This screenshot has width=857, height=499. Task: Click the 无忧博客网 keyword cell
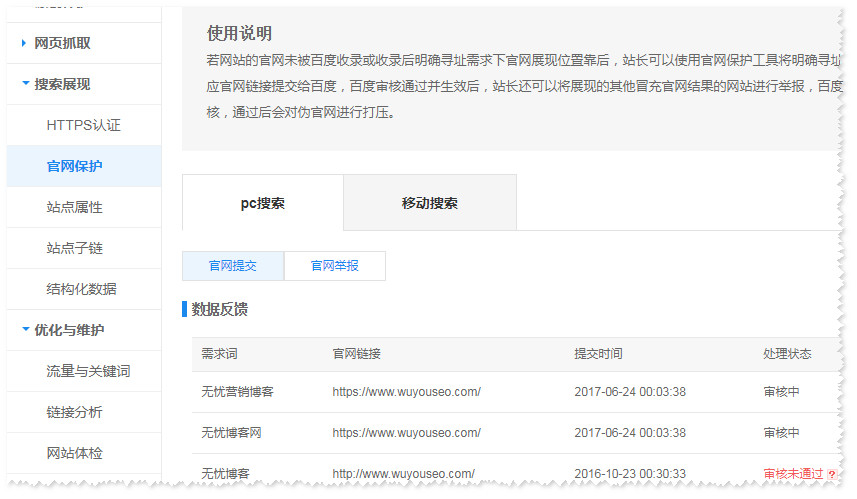tap(231, 433)
